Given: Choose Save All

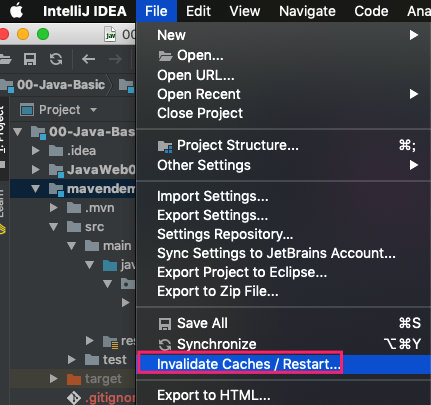Looking at the screenshot, I should 283,323.
